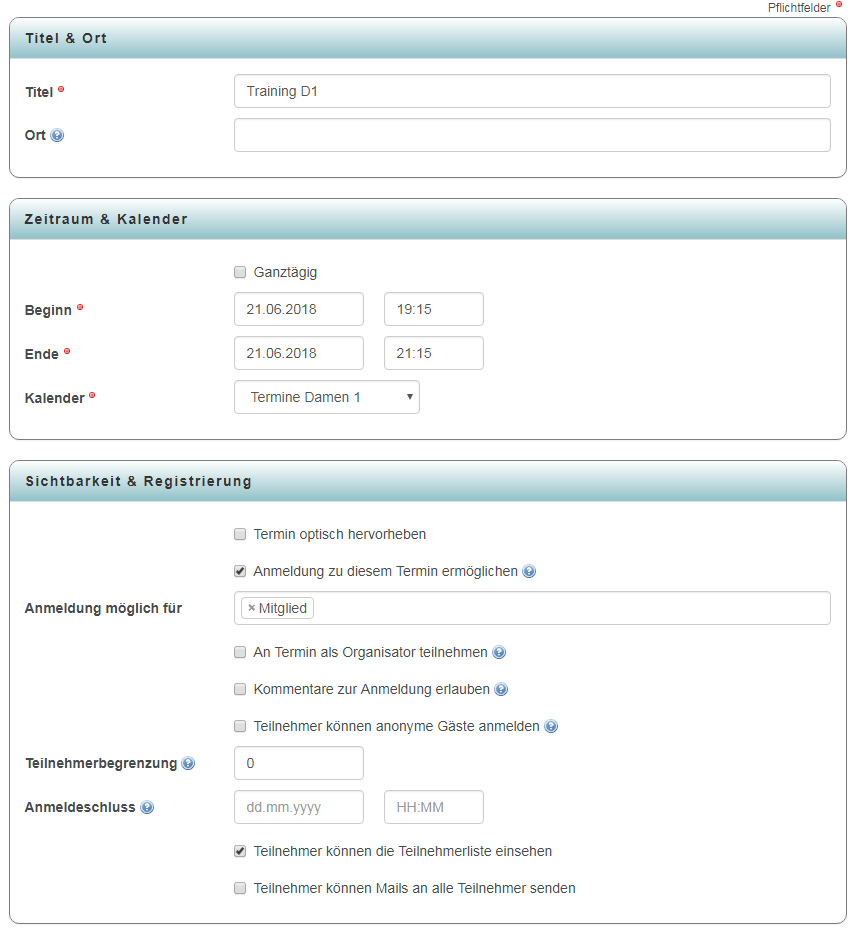Click help icon beside anonyme Gäste anmelden
Screen dimensions: 858x938
[550, 727]
